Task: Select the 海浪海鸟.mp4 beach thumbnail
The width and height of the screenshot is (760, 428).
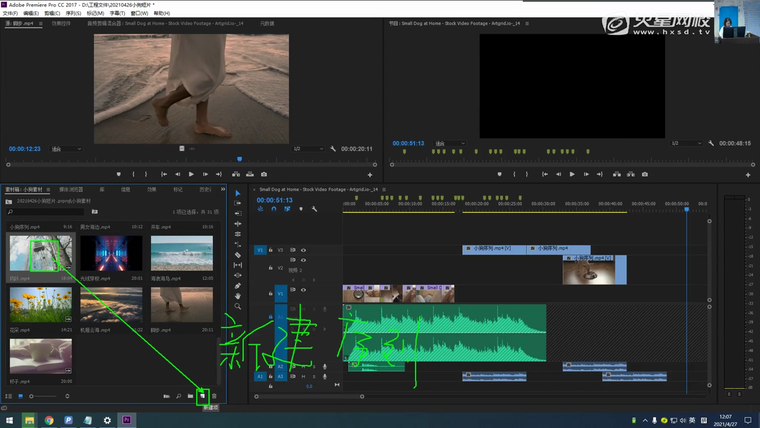Action: [181, 254]
